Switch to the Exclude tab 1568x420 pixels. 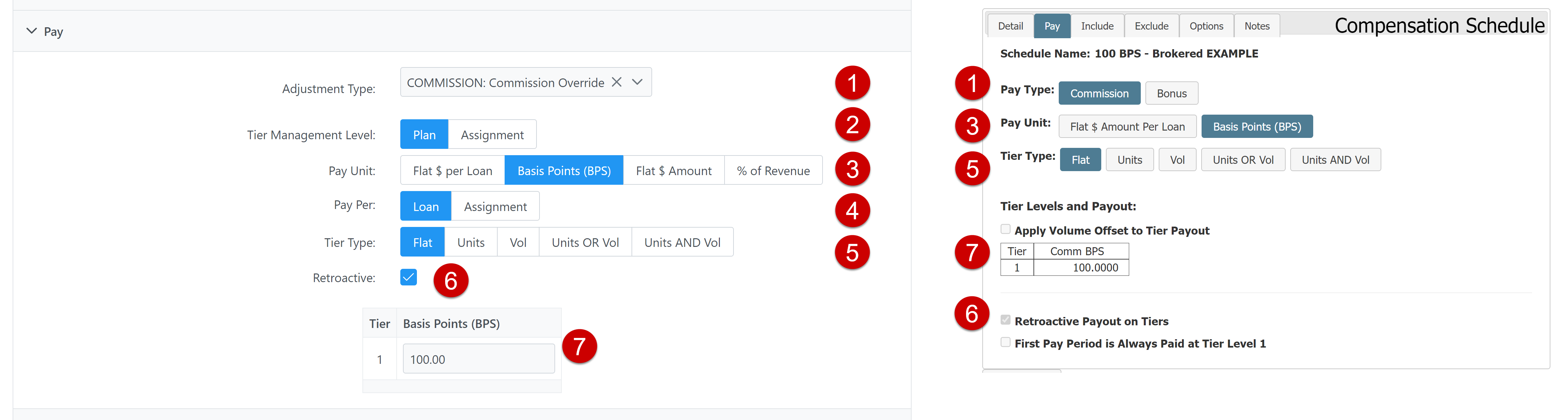tap(1151, 26)
